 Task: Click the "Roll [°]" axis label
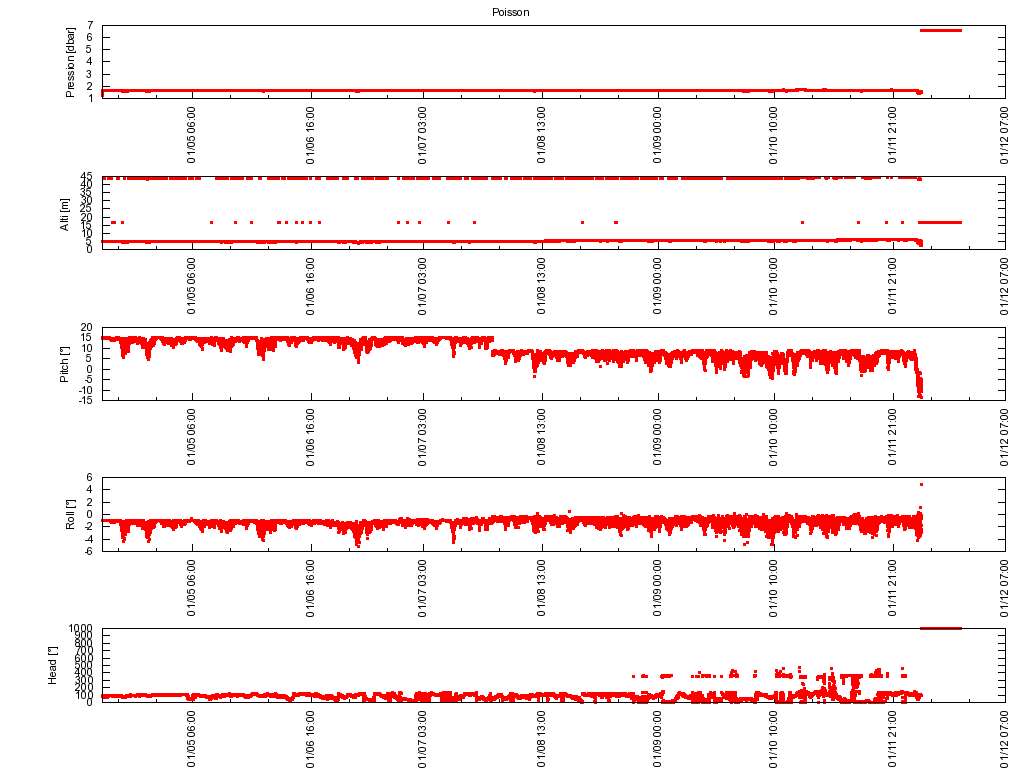[x=71, y=513]
